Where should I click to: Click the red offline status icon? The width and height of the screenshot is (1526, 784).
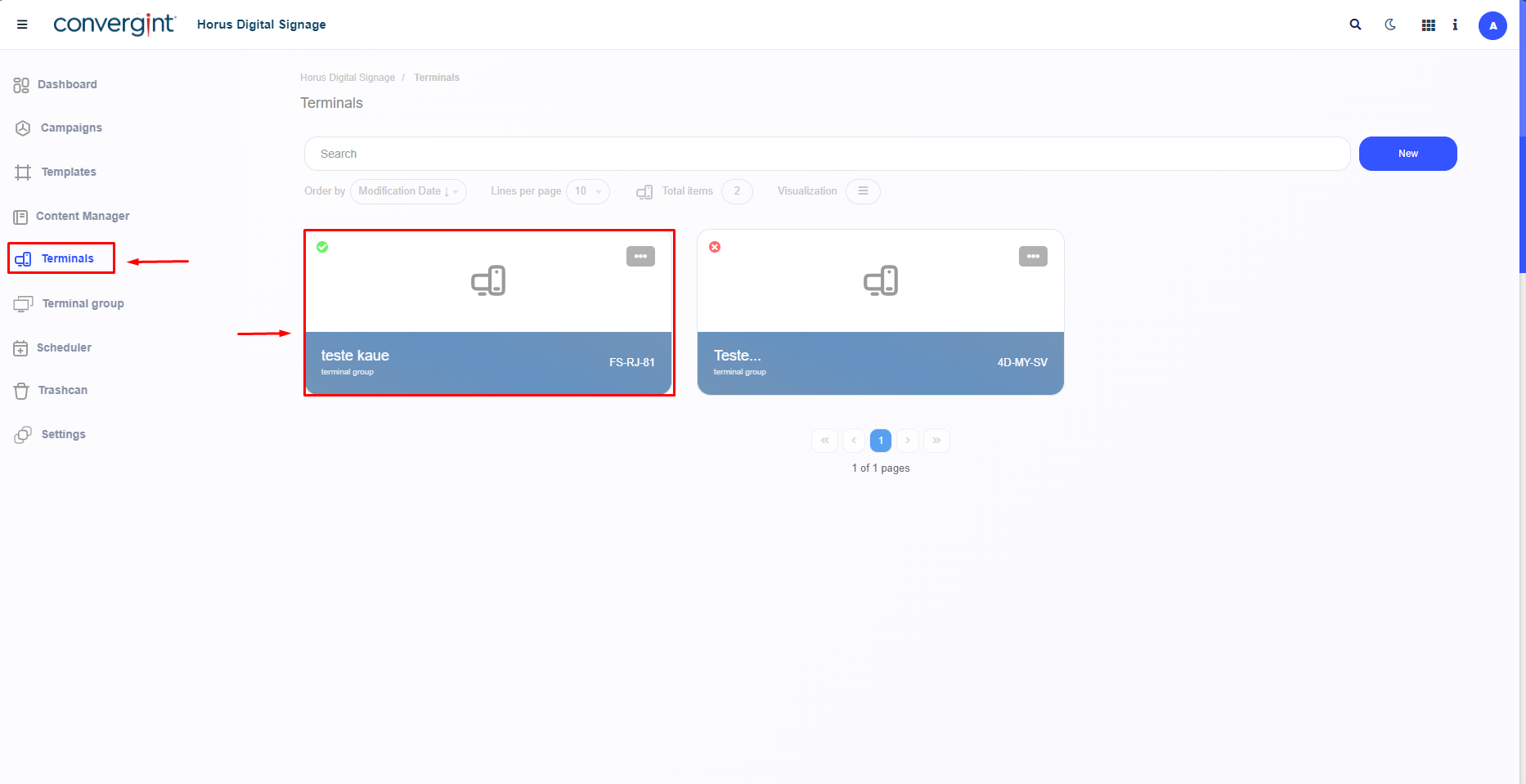point(715,247)
